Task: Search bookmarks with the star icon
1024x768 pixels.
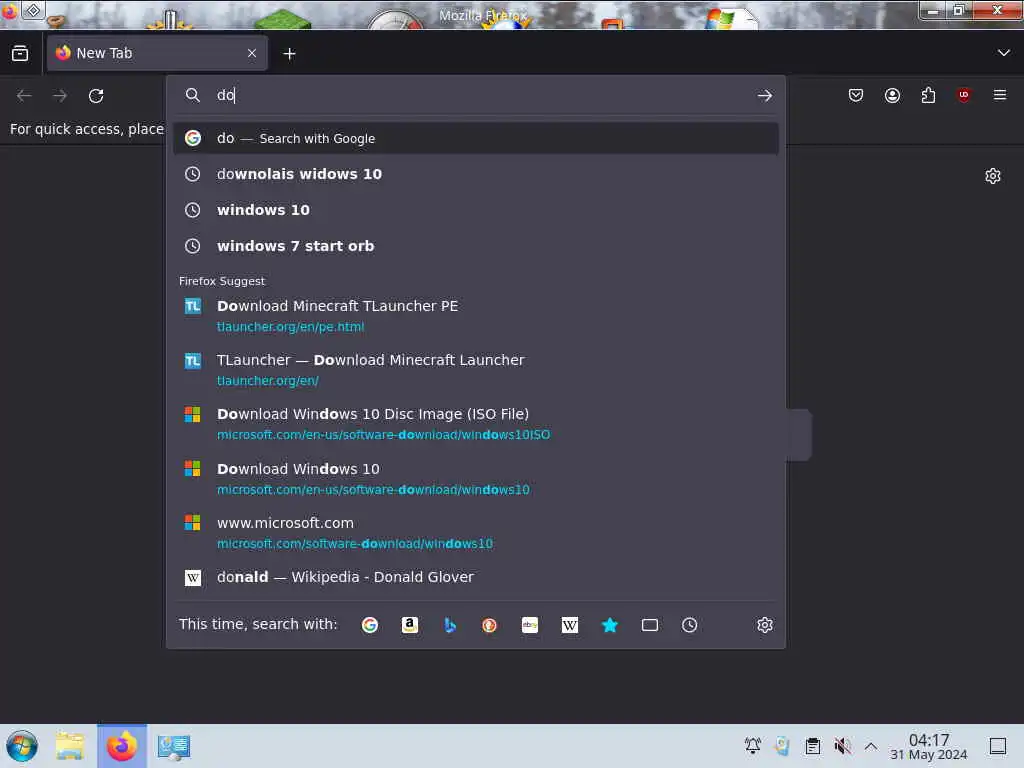Action: tap(609, 625)
